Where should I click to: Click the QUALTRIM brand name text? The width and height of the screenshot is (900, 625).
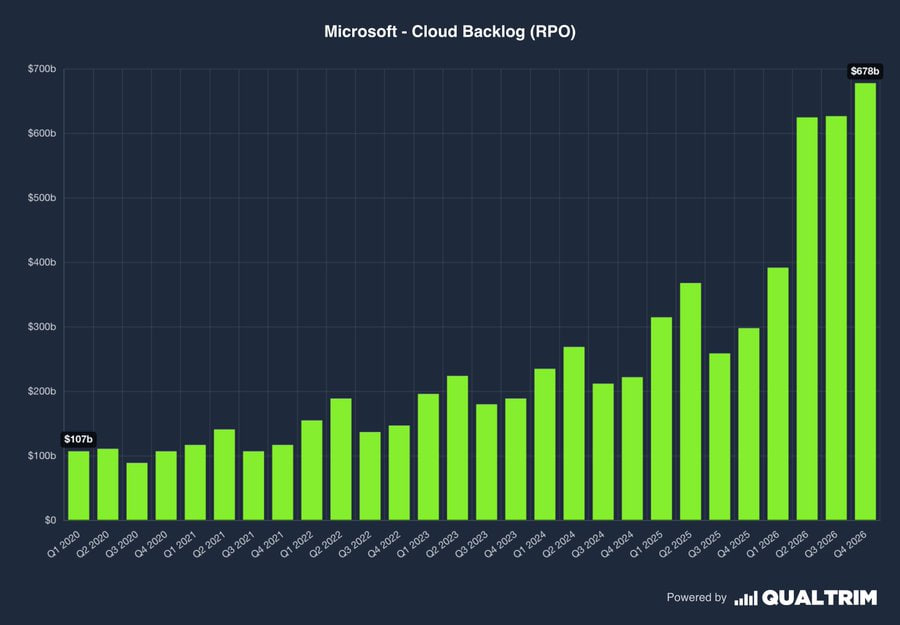(819, 598)
